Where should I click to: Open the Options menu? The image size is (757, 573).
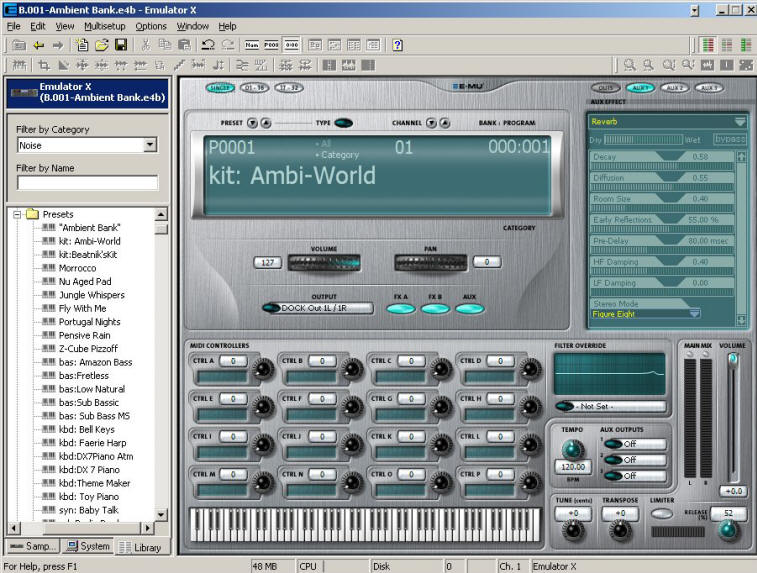151,26
